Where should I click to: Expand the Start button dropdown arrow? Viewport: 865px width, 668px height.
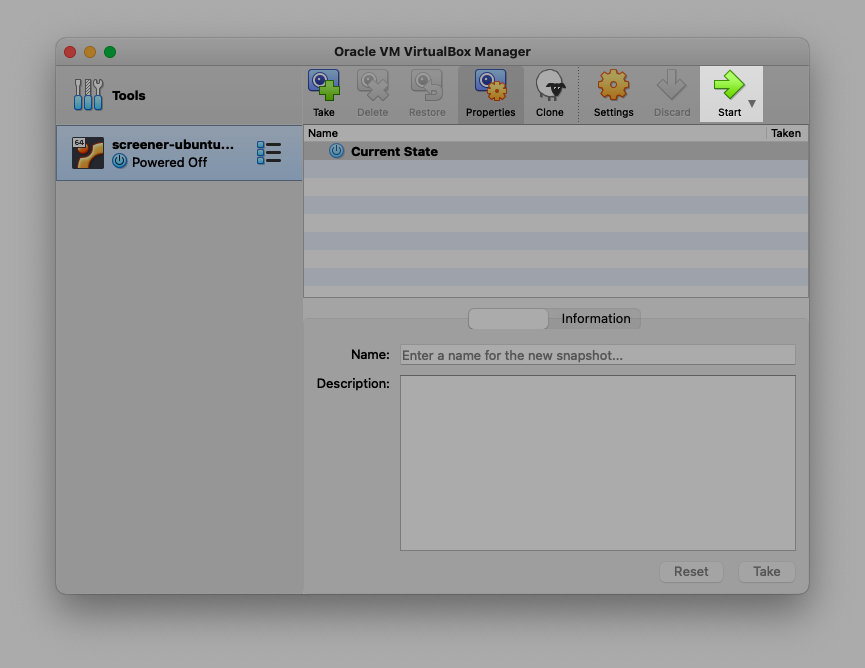[752, 103]
